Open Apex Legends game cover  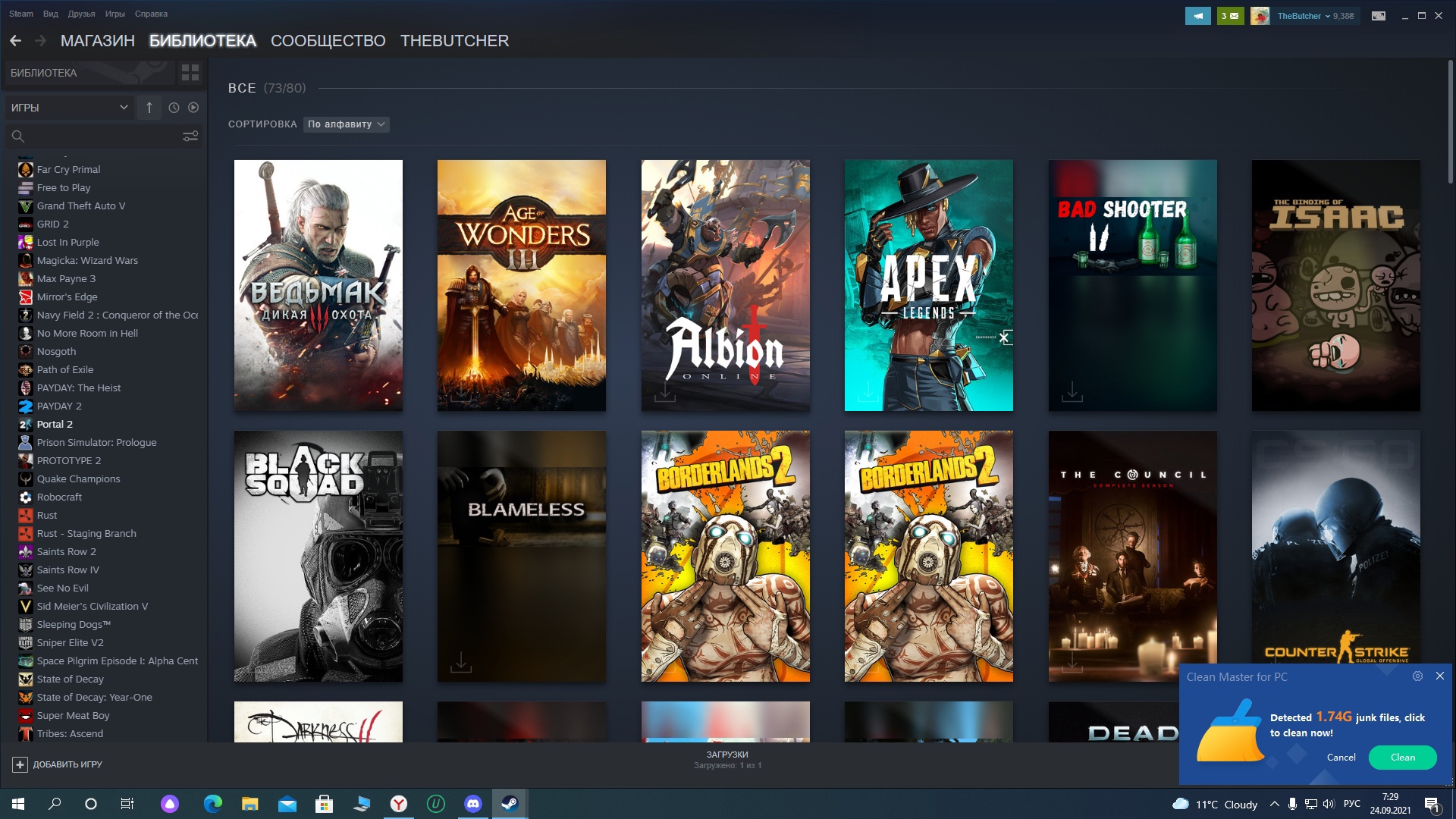coord(929,285)
